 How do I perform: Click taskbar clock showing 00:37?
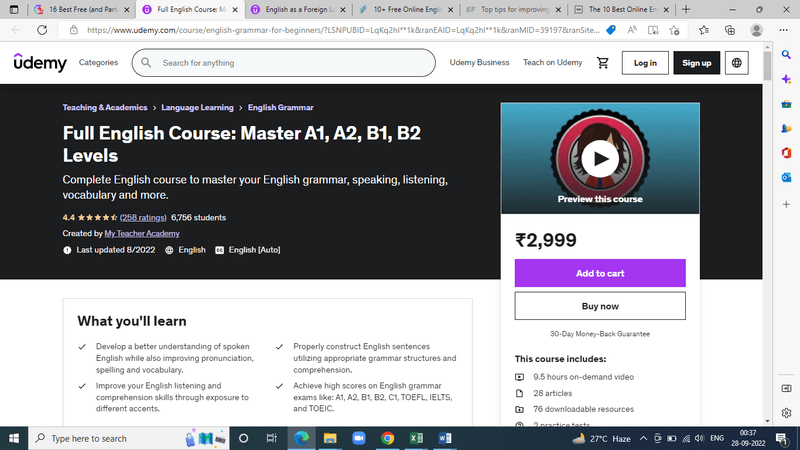[x=748, y=438]
